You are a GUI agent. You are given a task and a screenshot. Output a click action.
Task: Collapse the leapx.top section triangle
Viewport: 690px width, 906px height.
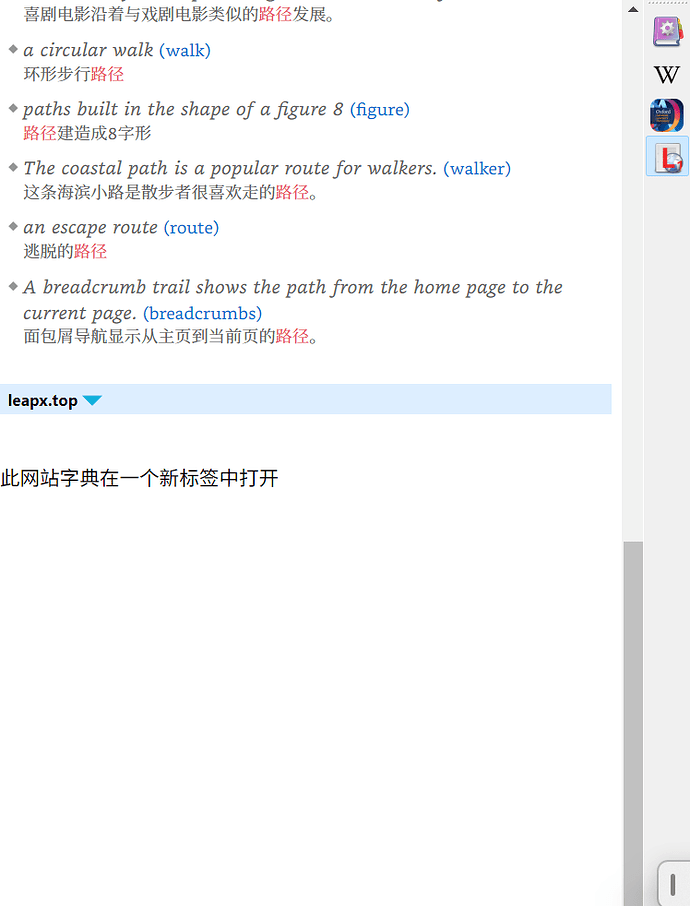(92, 400)
